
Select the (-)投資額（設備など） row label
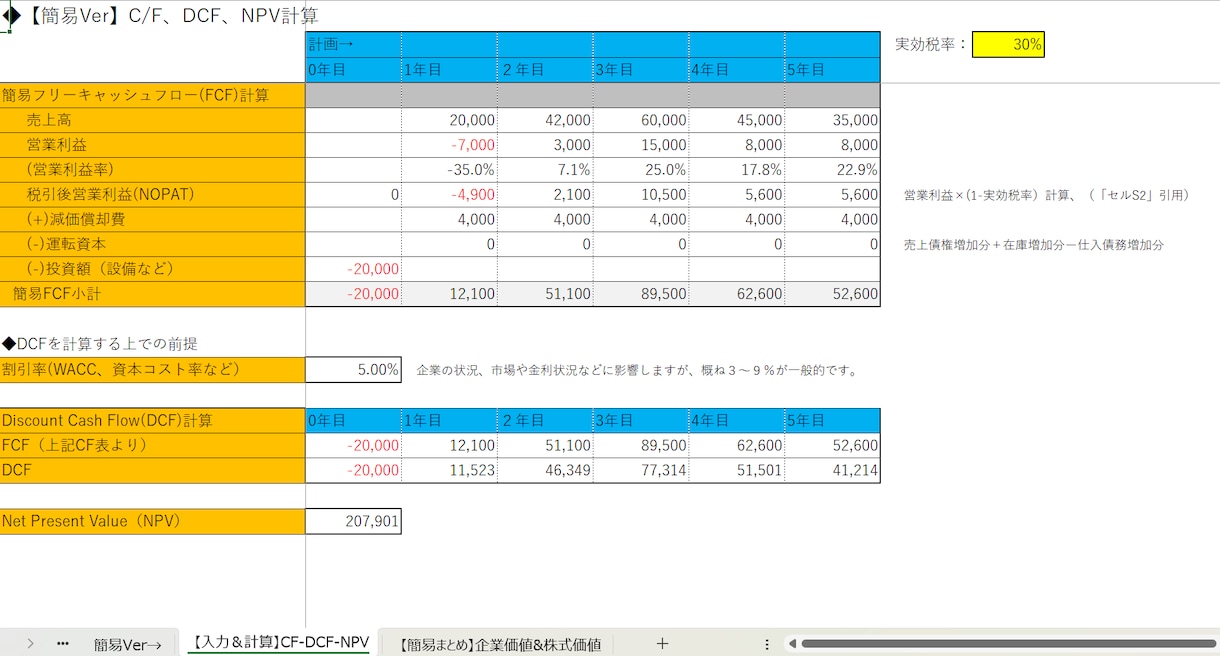coord(152,269)
